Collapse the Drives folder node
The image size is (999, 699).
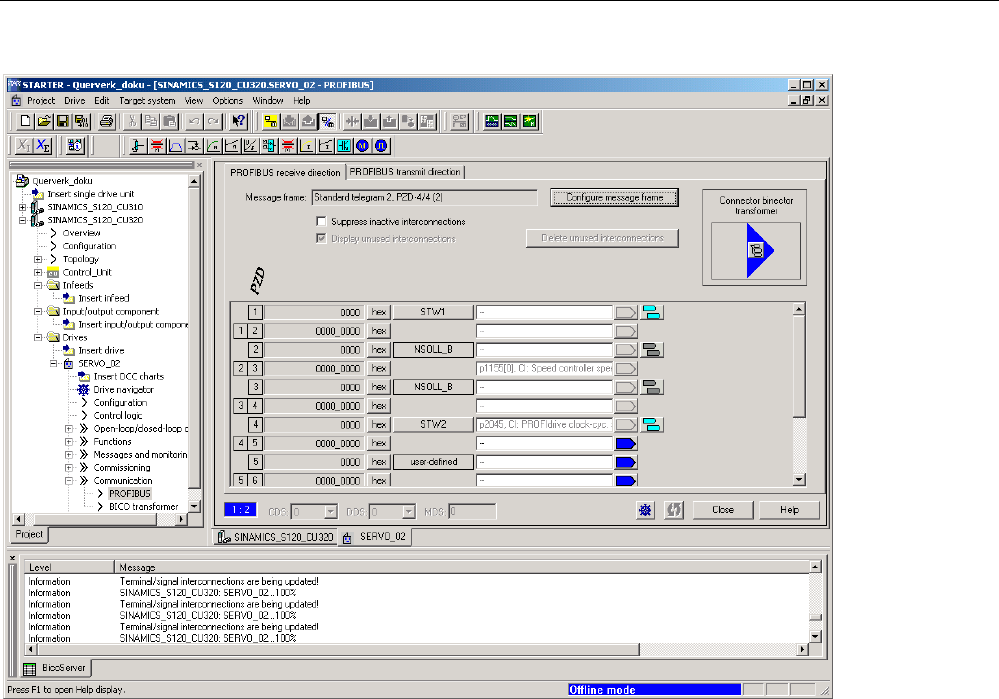[38, 338]
